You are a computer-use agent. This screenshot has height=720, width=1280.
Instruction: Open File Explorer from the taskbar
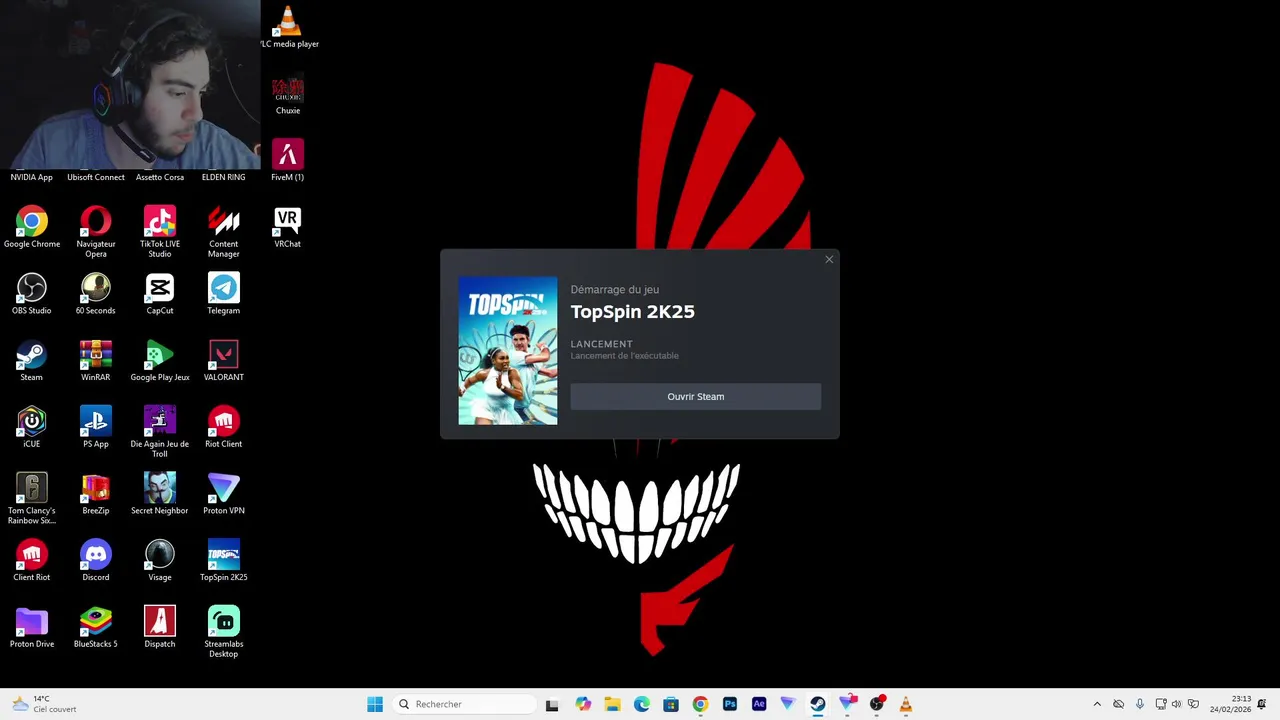tap(612, 704)
